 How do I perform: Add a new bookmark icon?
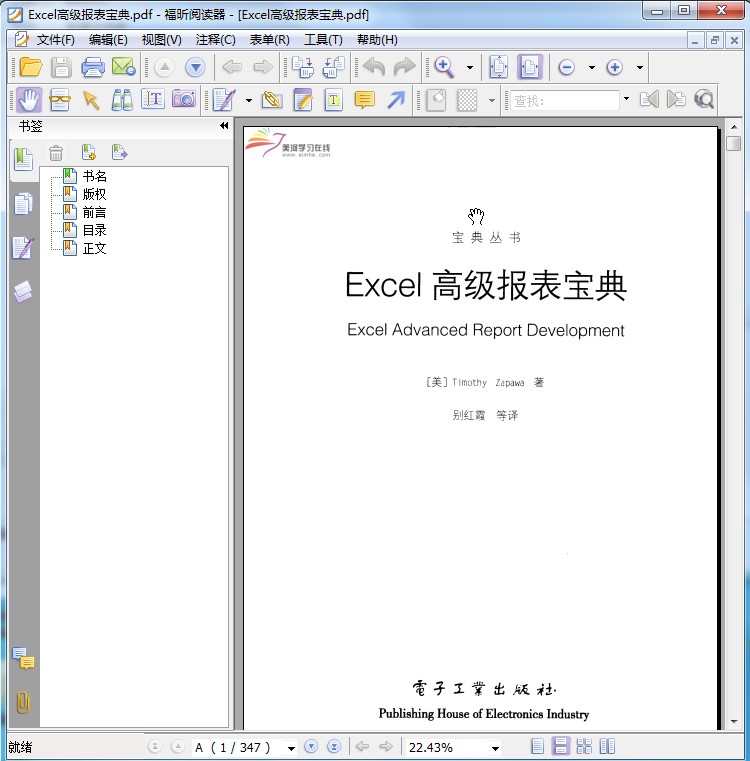(88, 152)
